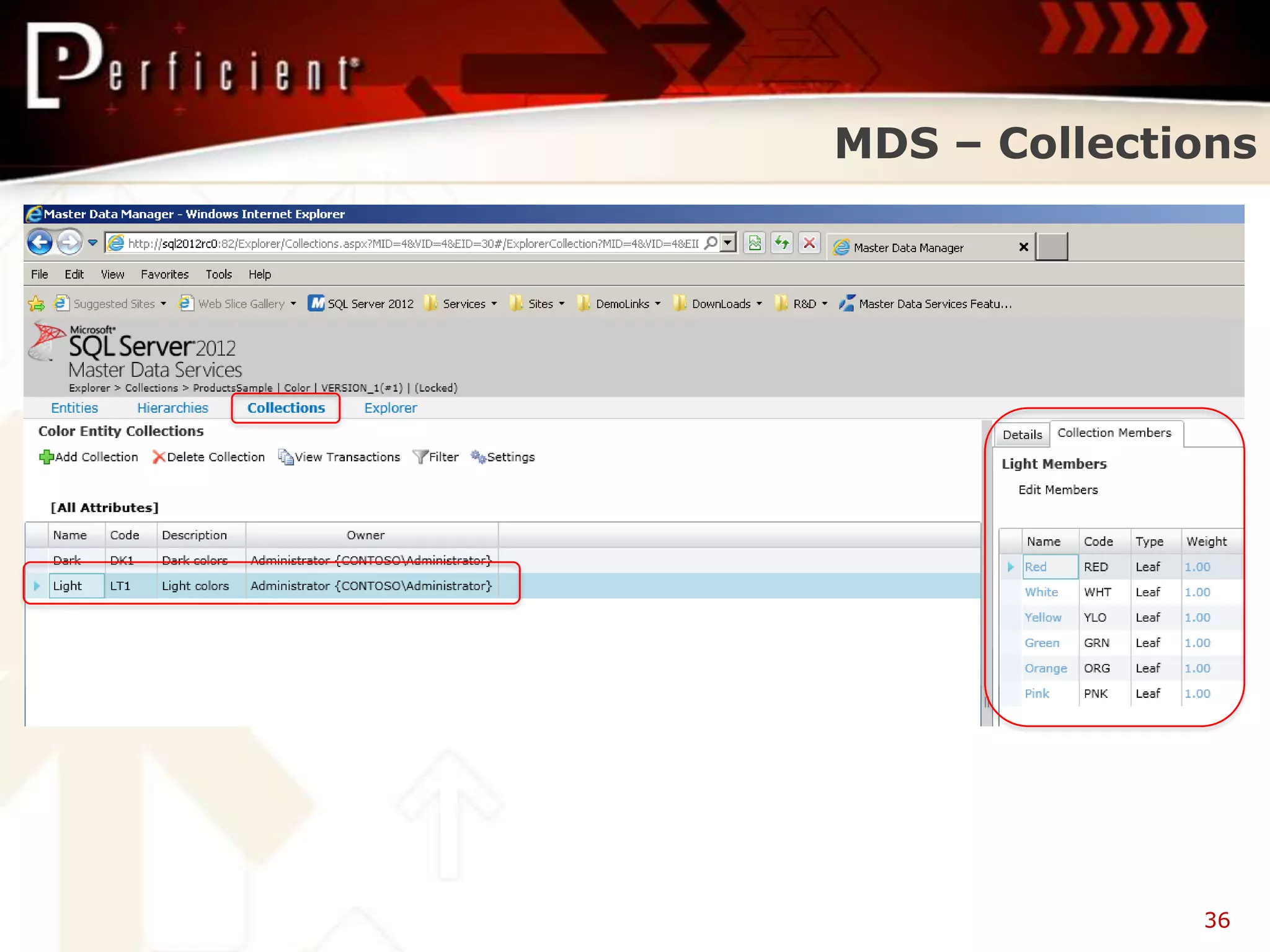Close the Master Data Manager browser tab
This screenshot has width=1270, height=952.
[x=1023, y=247]
